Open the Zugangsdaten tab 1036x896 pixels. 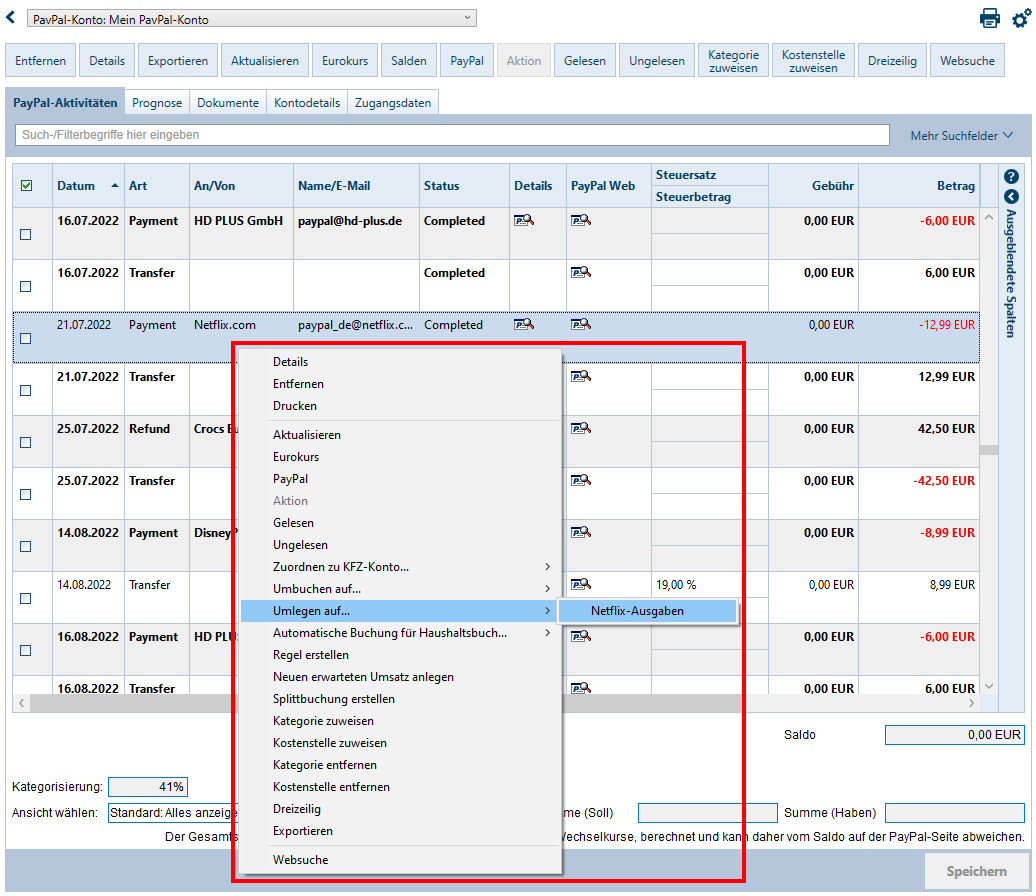point(393,102)
